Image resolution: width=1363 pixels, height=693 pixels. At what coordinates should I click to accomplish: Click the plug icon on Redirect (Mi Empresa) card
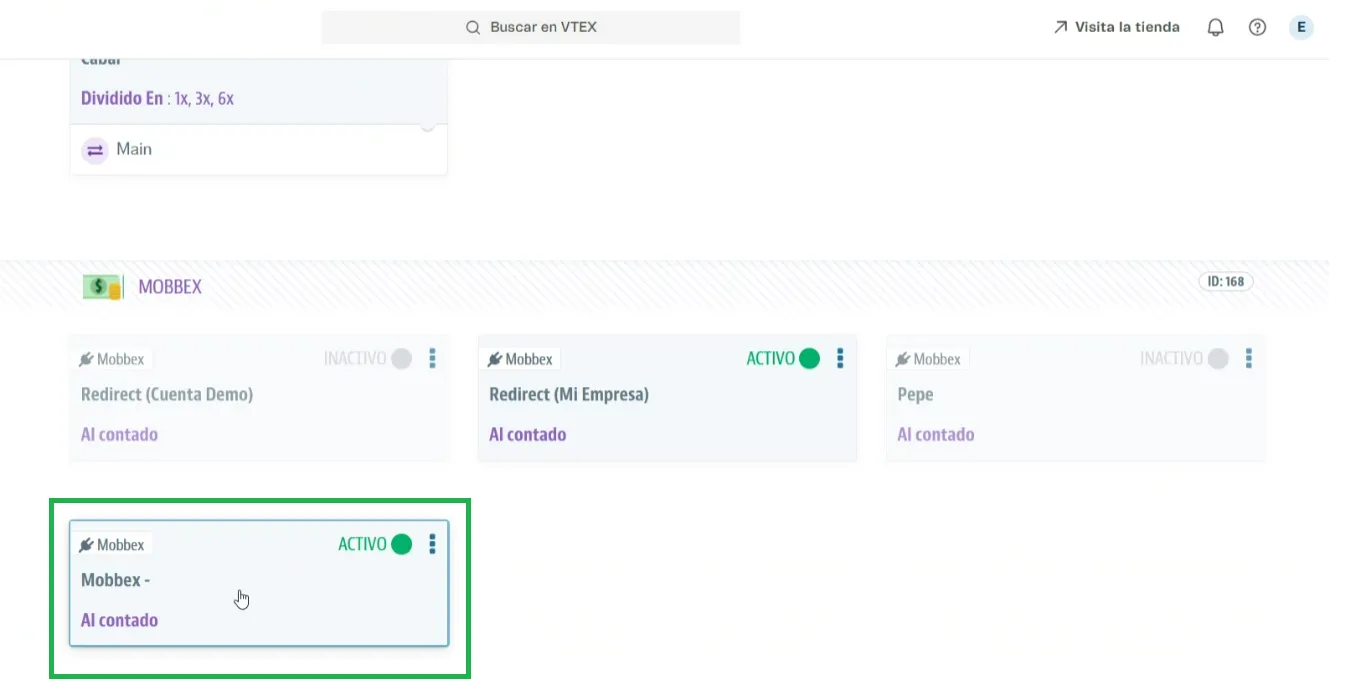click(495, 360)
